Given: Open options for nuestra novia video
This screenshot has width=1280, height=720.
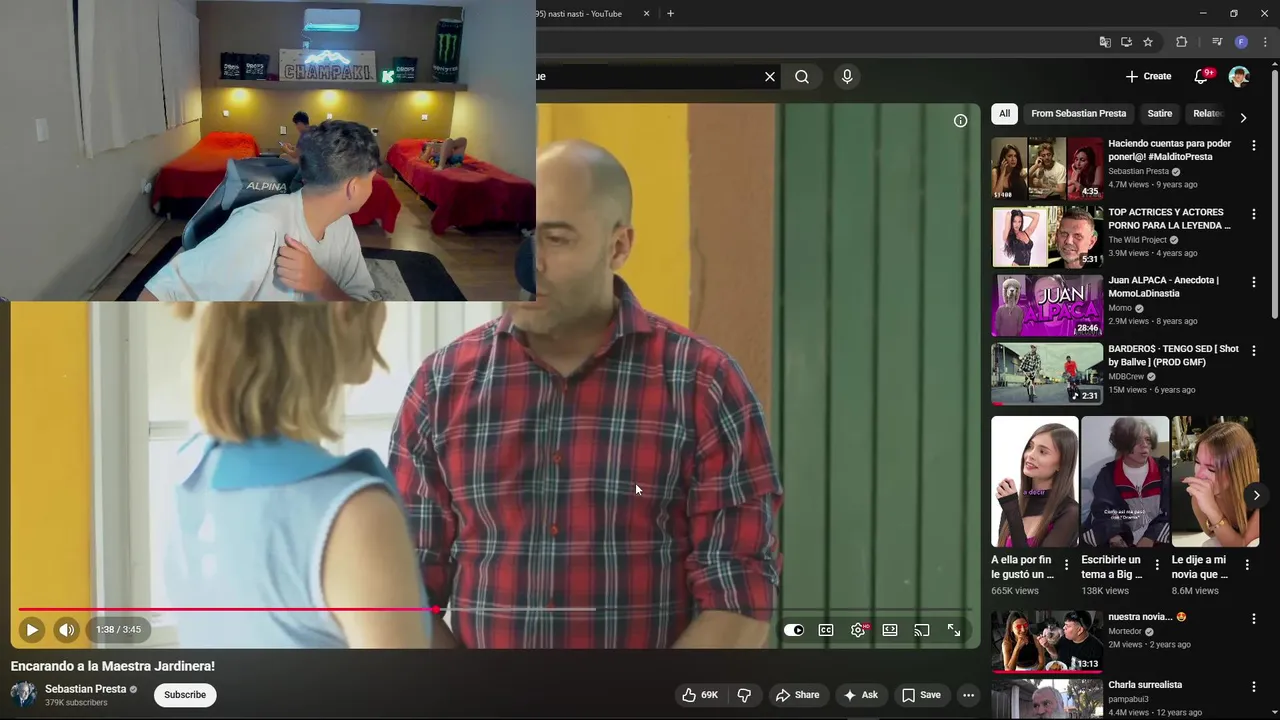Looking at the screenshot, I should pyautogui.click(x=1254, y=619).
